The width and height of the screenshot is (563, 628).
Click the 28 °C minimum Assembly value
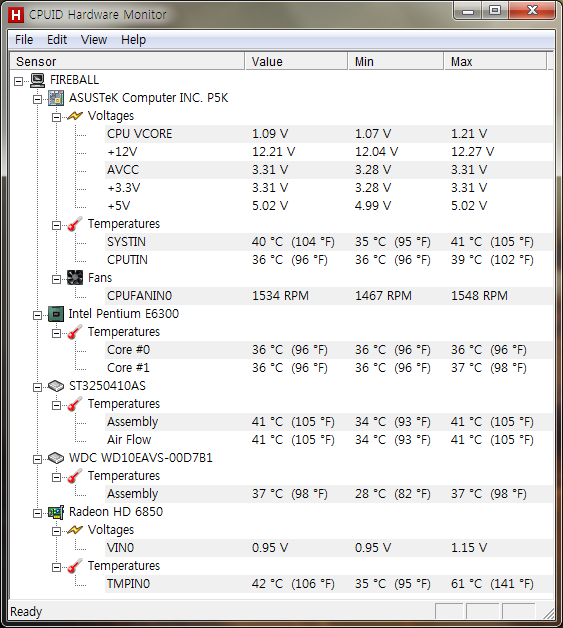coord(392,494)
